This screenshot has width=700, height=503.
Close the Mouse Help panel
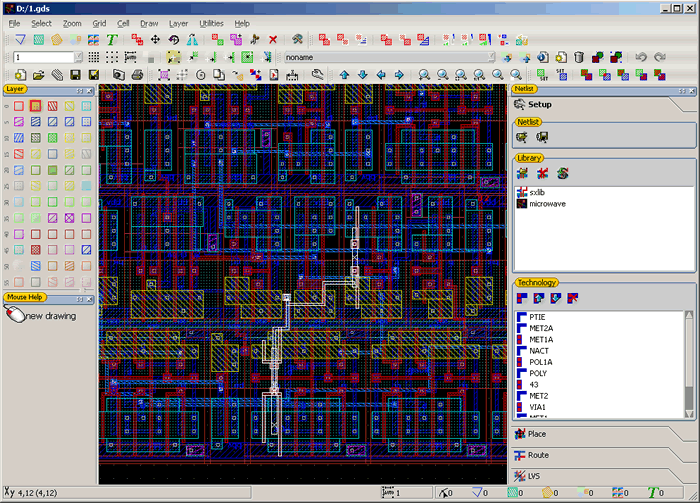(89, 299)
